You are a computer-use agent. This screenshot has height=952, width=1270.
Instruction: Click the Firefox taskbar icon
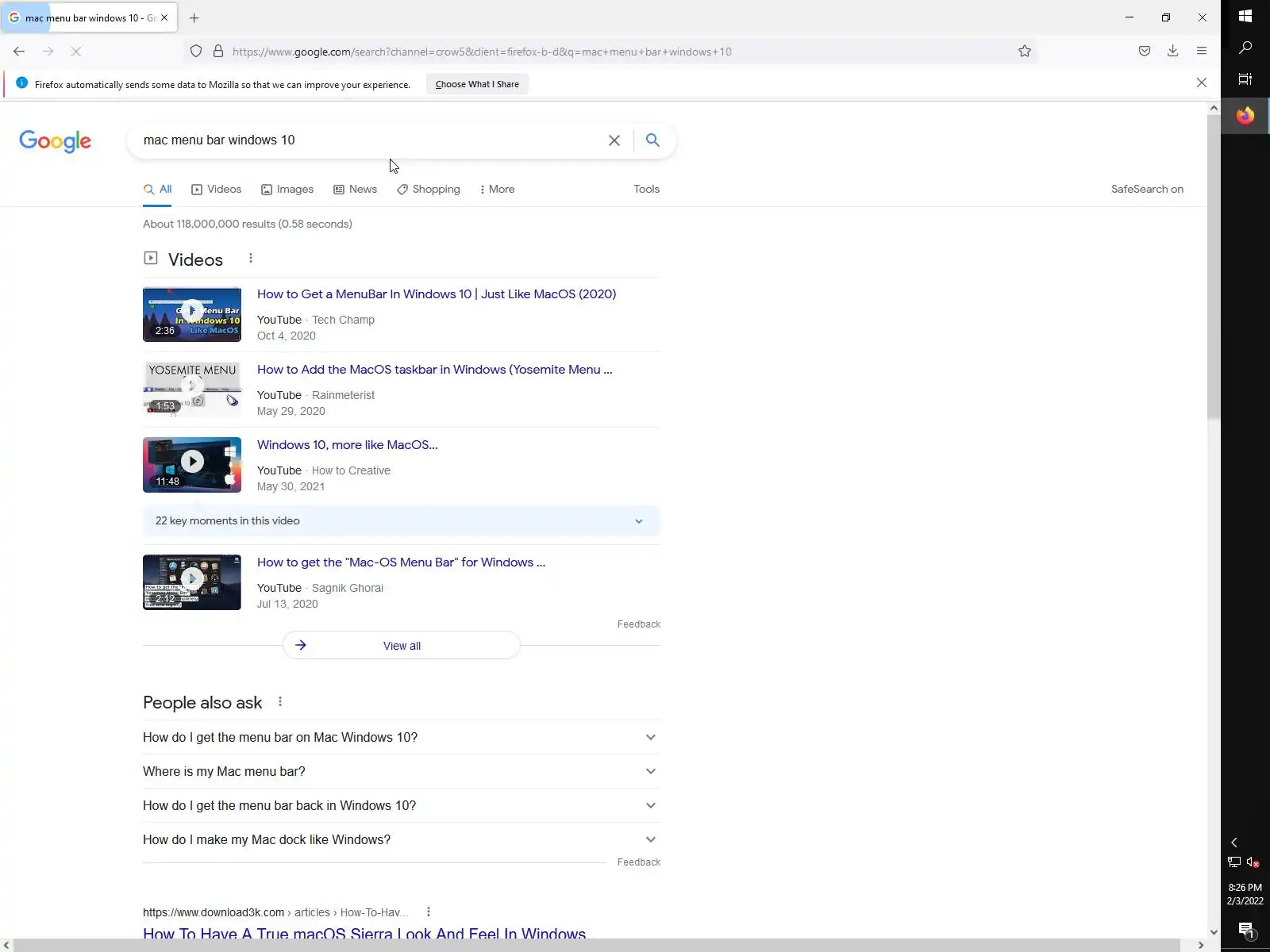[x=1245, y=116]
